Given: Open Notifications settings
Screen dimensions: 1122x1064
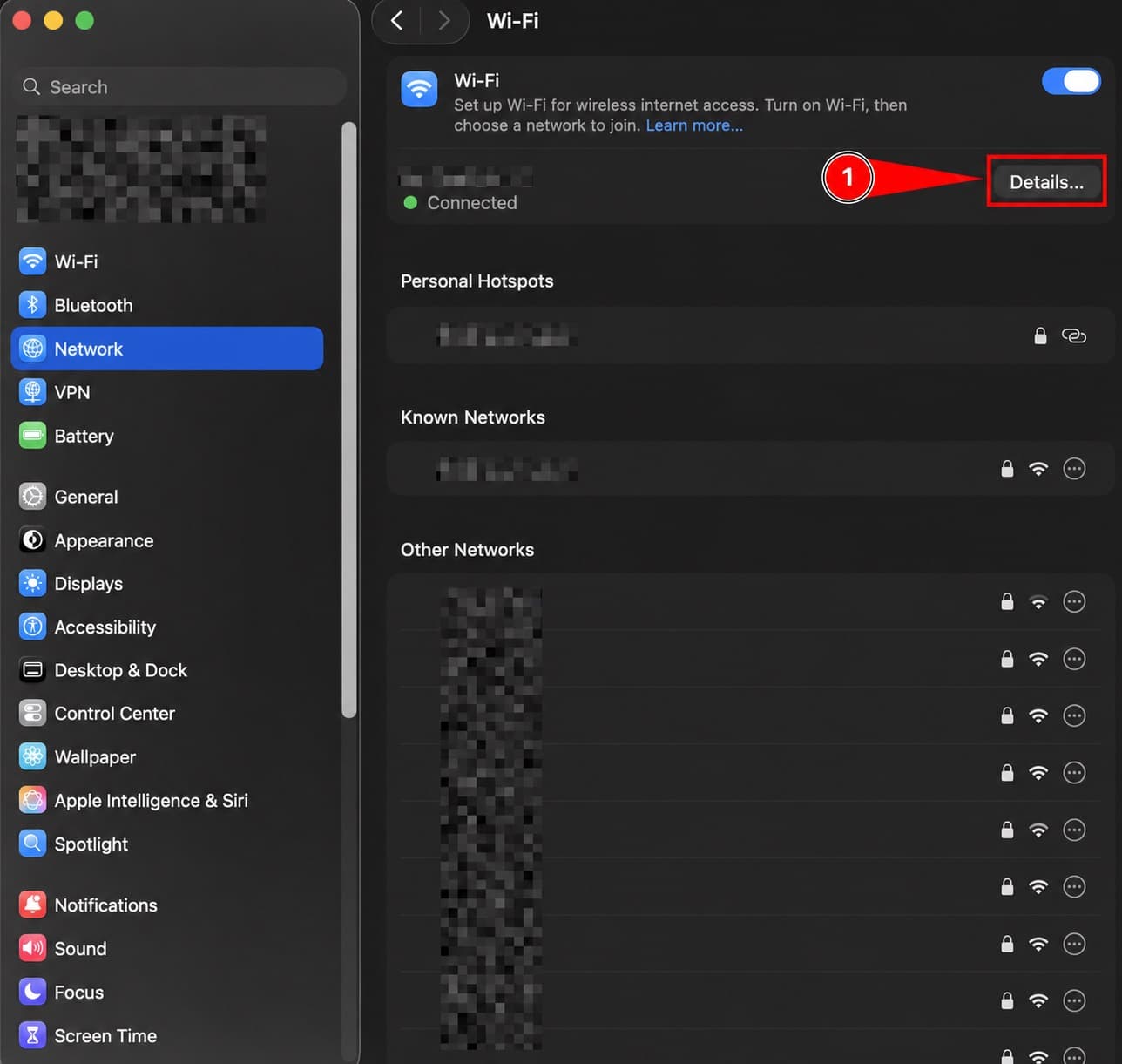Looking at the screenshot, I should [166, 905].
